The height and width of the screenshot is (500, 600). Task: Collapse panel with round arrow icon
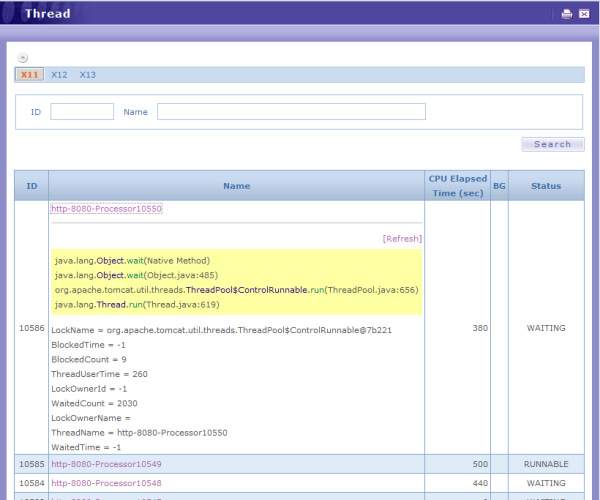(x=23, y=58)
